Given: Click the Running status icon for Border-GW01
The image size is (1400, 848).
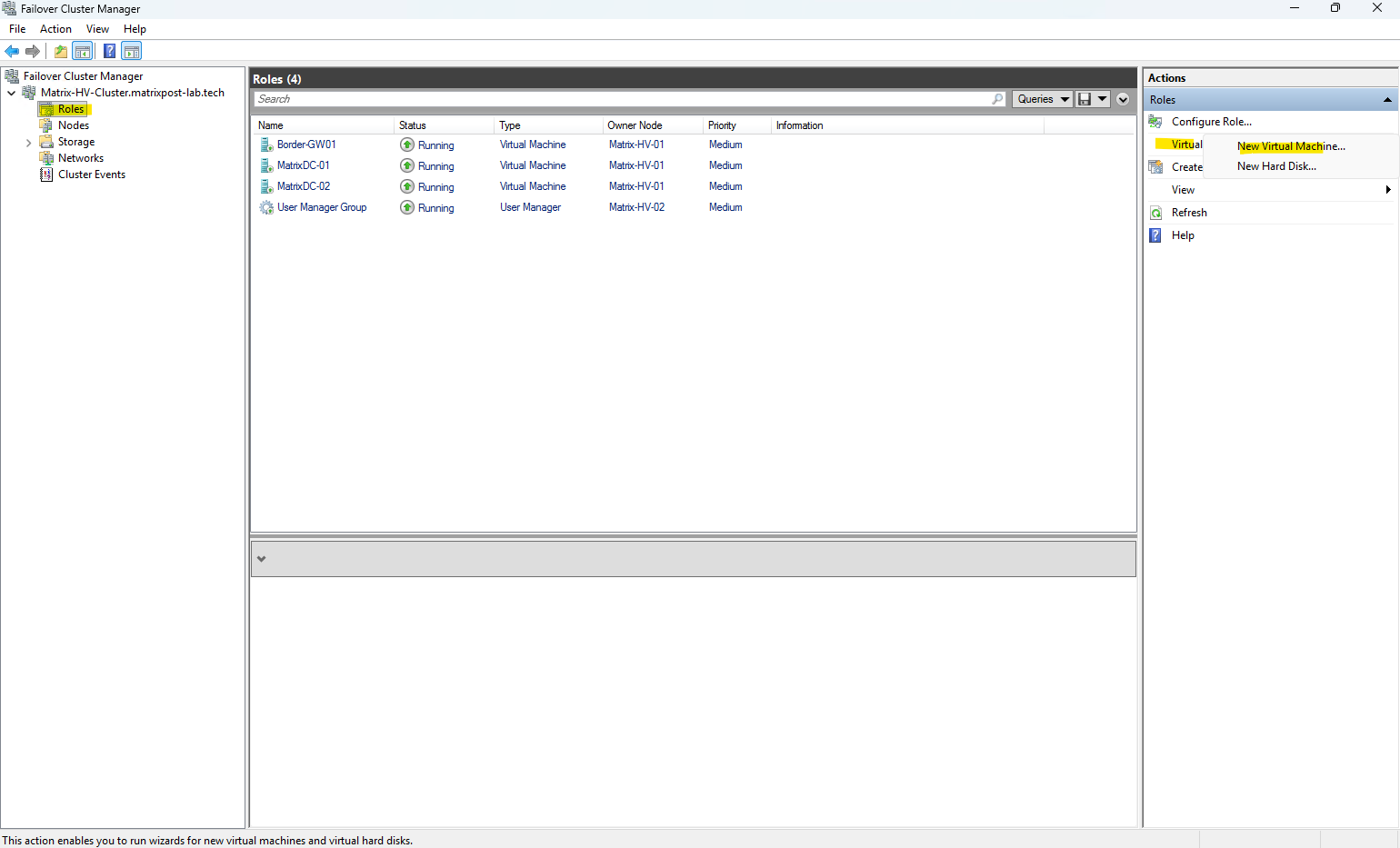Looking at the screenshot, I should pos(407,145).
